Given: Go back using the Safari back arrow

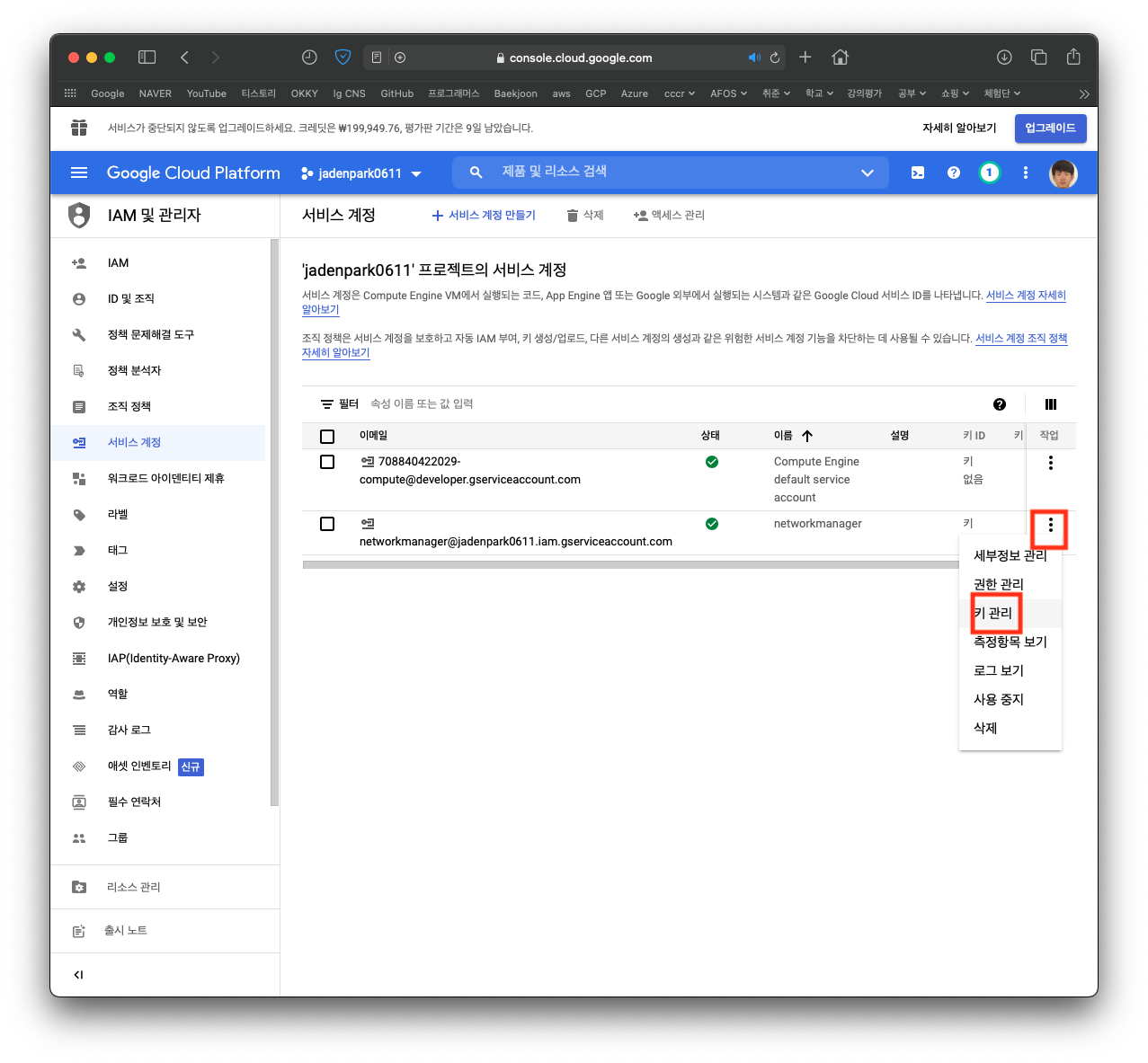Looking at the screenshot, I should [184, 58].
